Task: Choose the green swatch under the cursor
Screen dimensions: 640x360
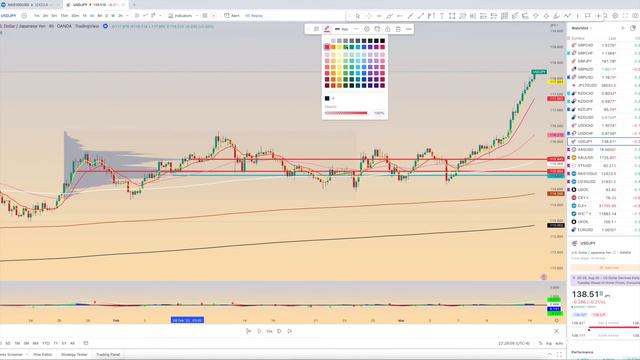Action: tap(346, 47)
